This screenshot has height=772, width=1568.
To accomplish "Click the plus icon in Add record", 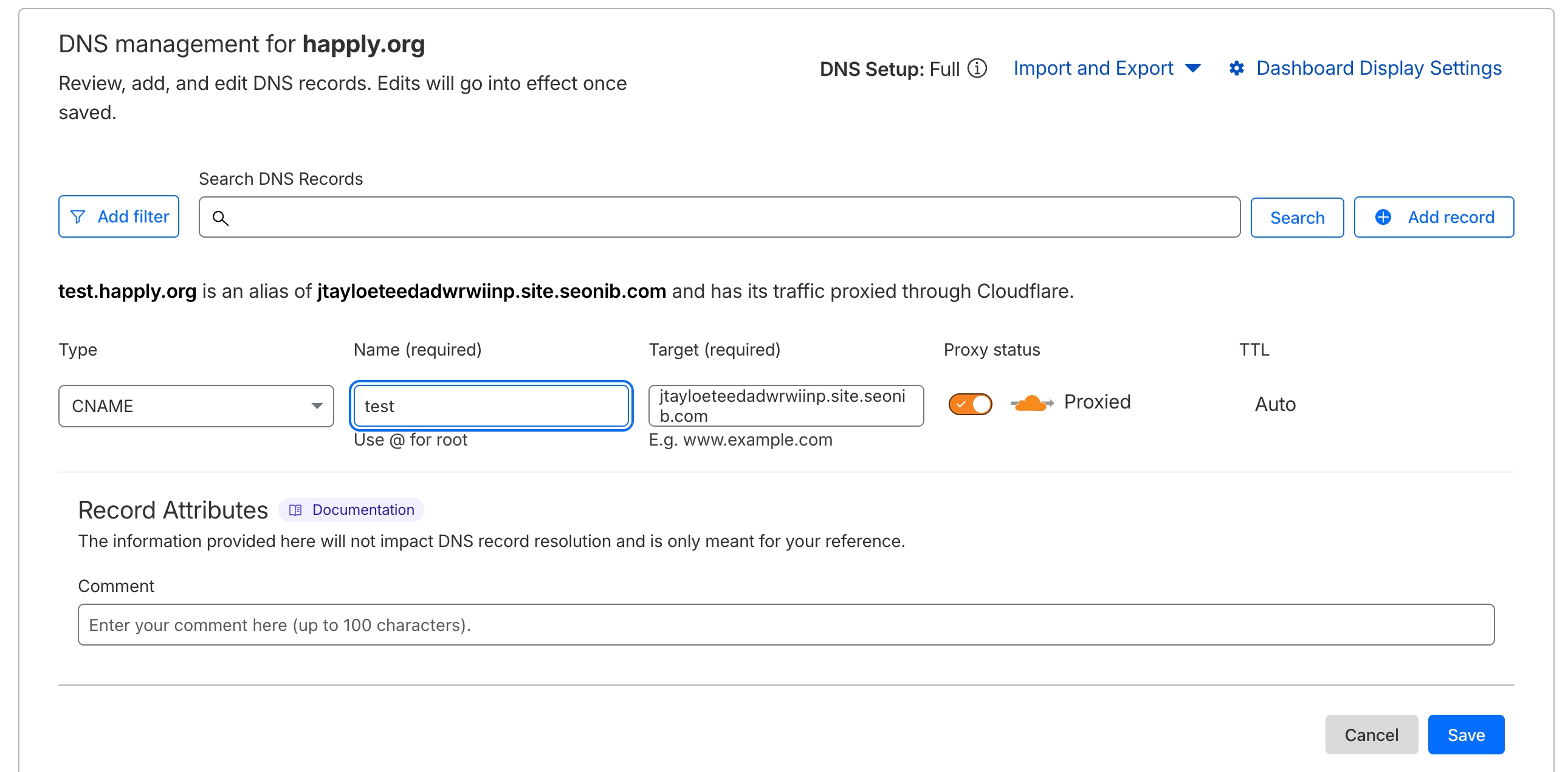I will point(1383,217).
